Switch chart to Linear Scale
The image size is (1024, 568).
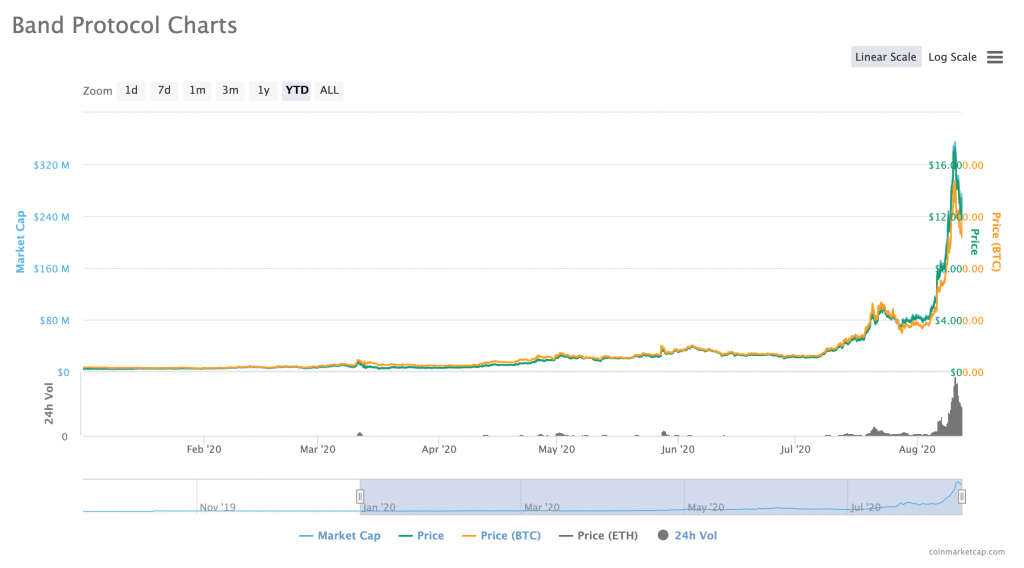coord(885,57)
